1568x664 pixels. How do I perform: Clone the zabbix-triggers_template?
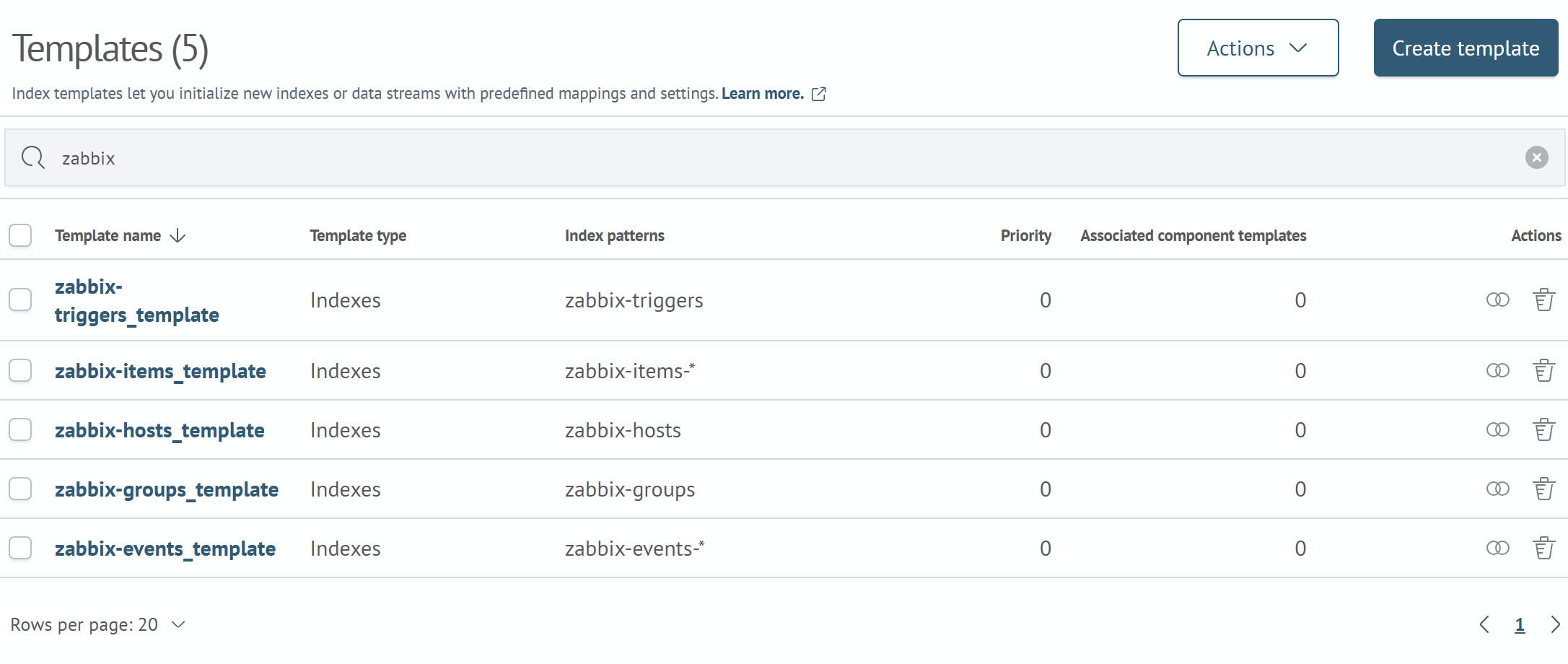pos(1497,300)
